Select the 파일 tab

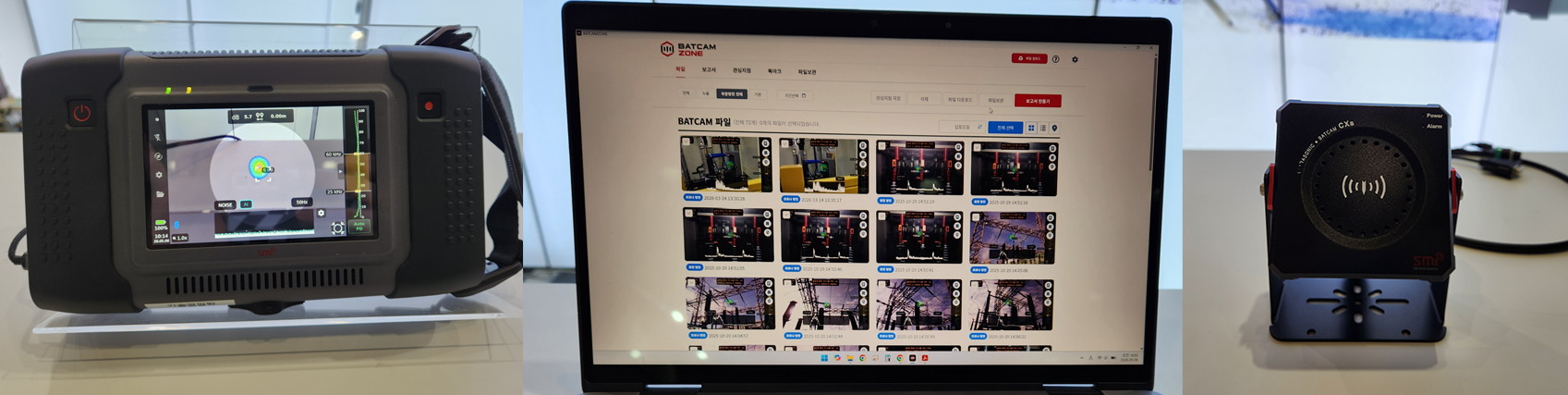click(680, 69)
